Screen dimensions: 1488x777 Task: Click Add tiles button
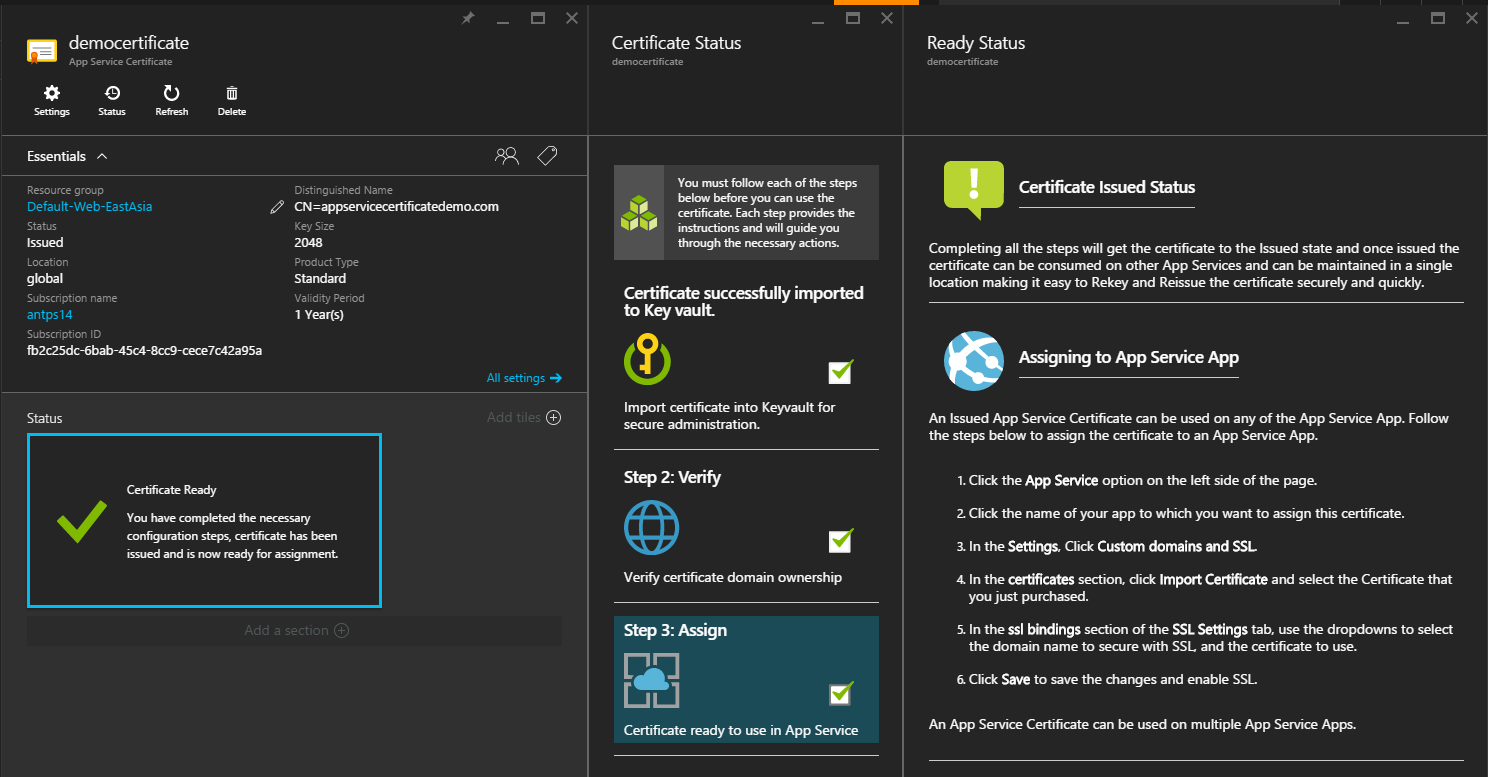tap(524, 417)
